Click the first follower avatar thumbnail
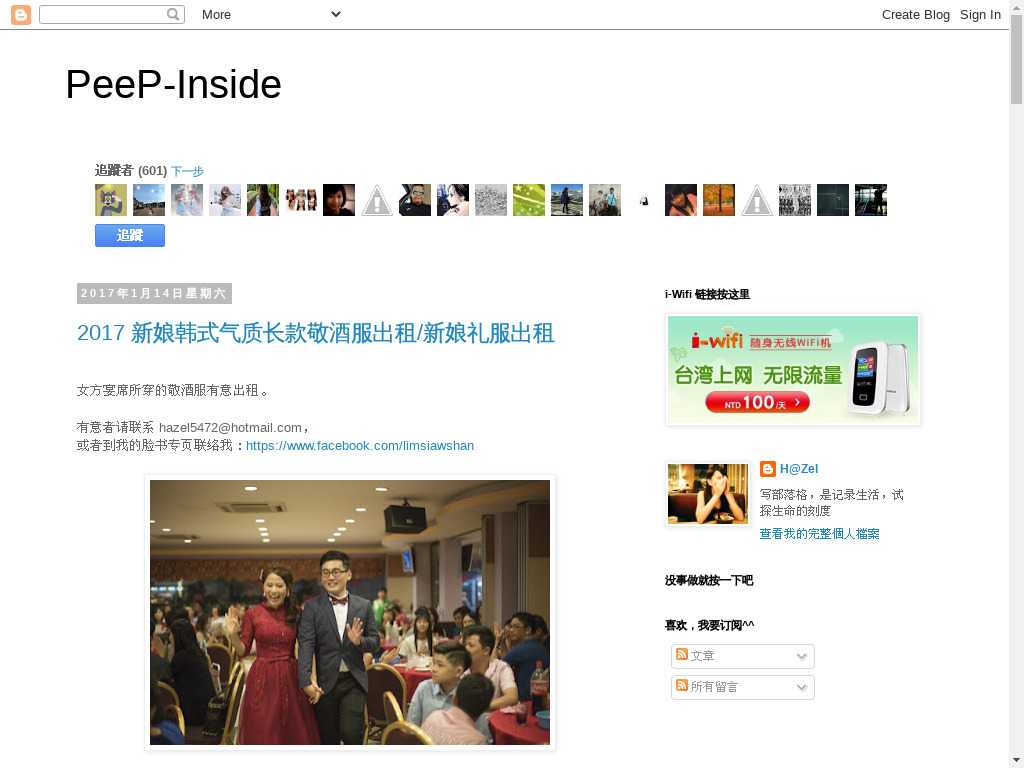 111,200
